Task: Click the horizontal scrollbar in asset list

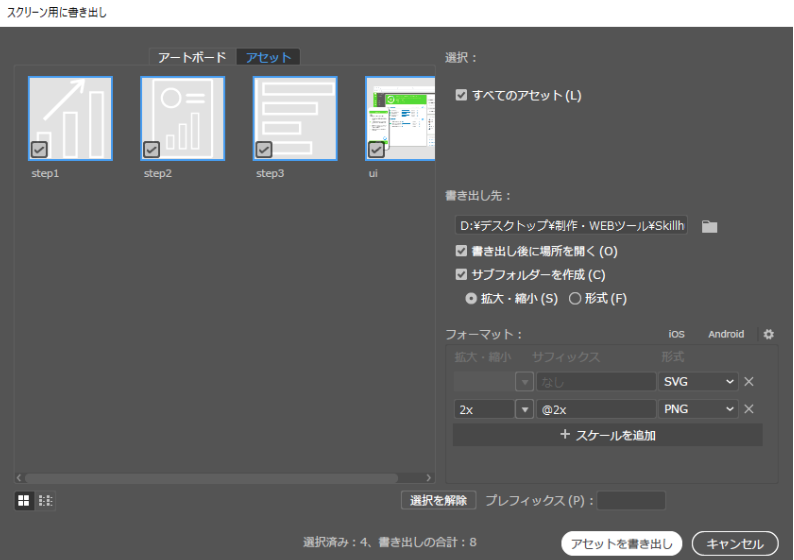Action: coord(211,478)
